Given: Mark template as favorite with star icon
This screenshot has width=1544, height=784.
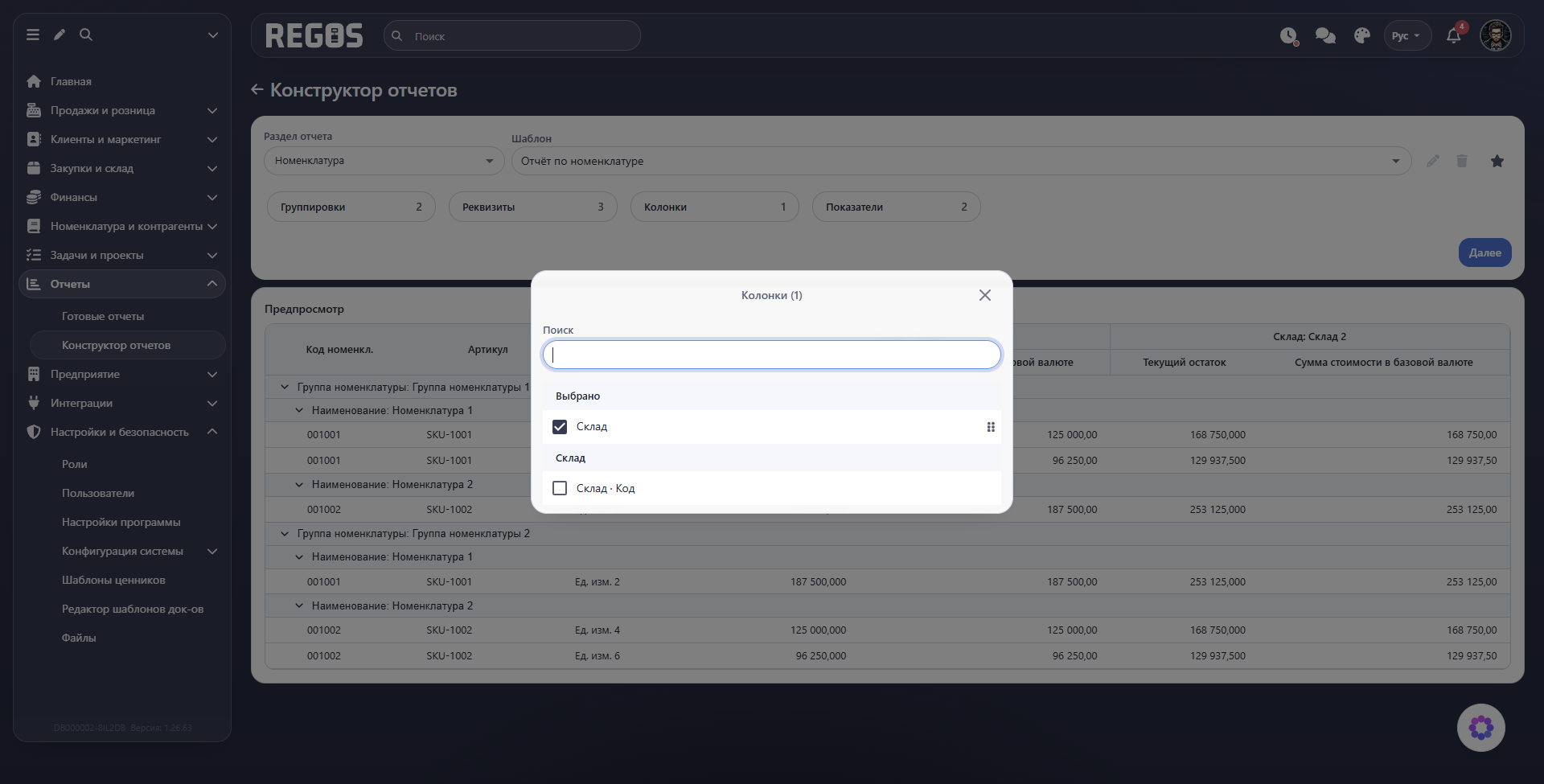Looking at the screenshot, I should pyautogui.click(x=1497, y=161).
